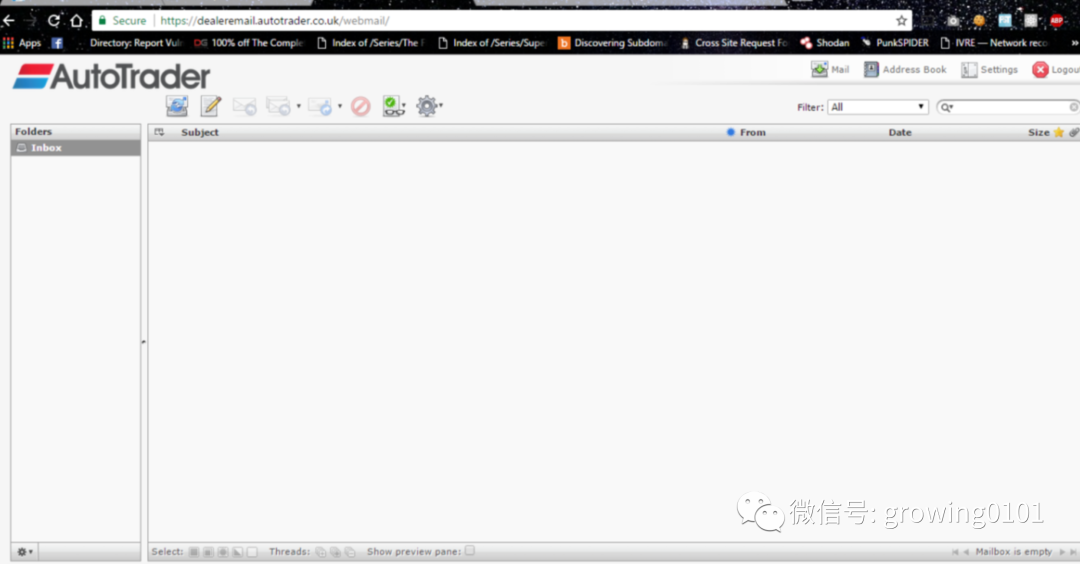Go to Settings in header
The image size is (1080, 564).
tap(990, 70)
